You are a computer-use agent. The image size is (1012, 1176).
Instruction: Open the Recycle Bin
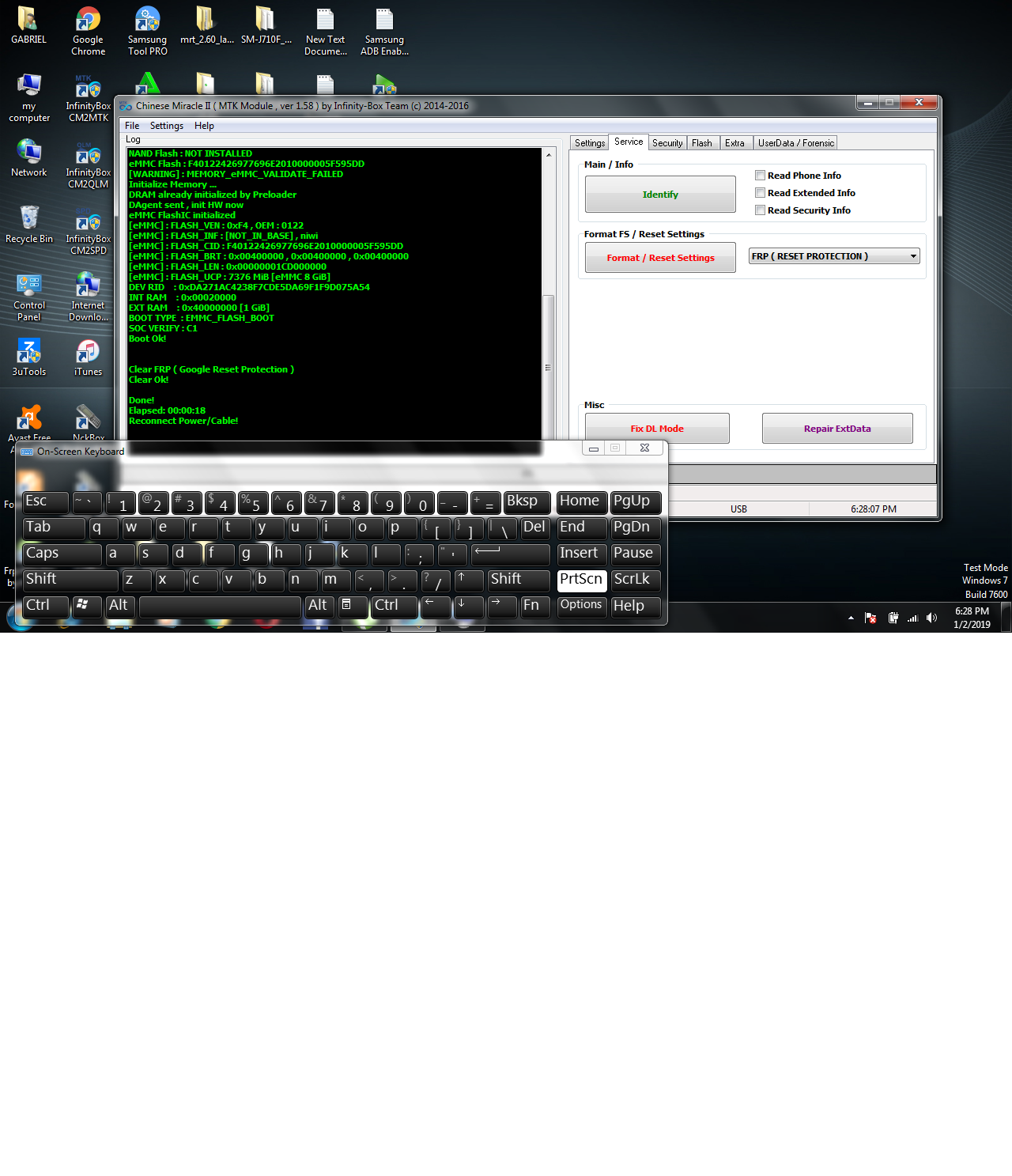pyautogui.click(x=29, y=225)
